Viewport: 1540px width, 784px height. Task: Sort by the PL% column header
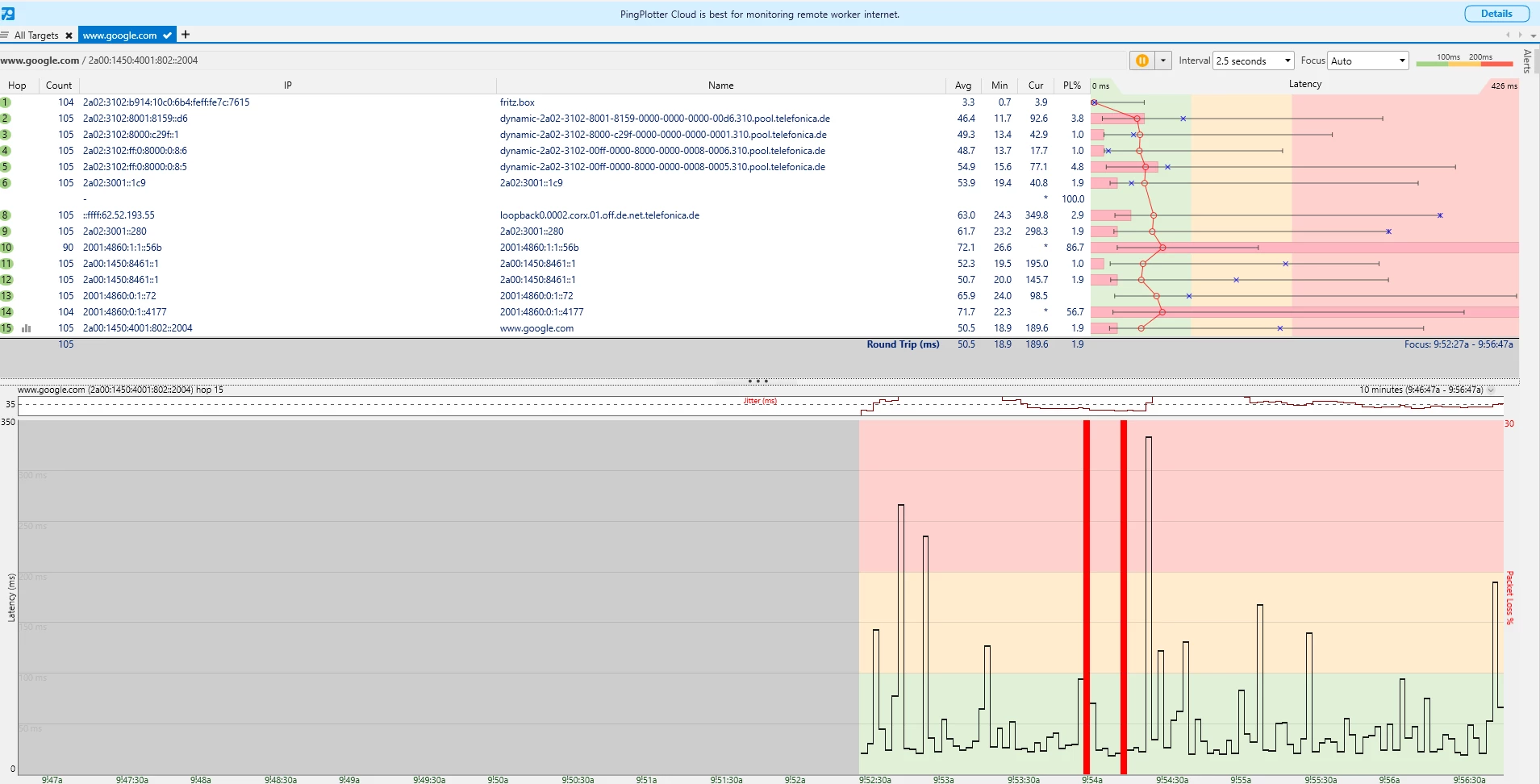tap(1071, 85)
